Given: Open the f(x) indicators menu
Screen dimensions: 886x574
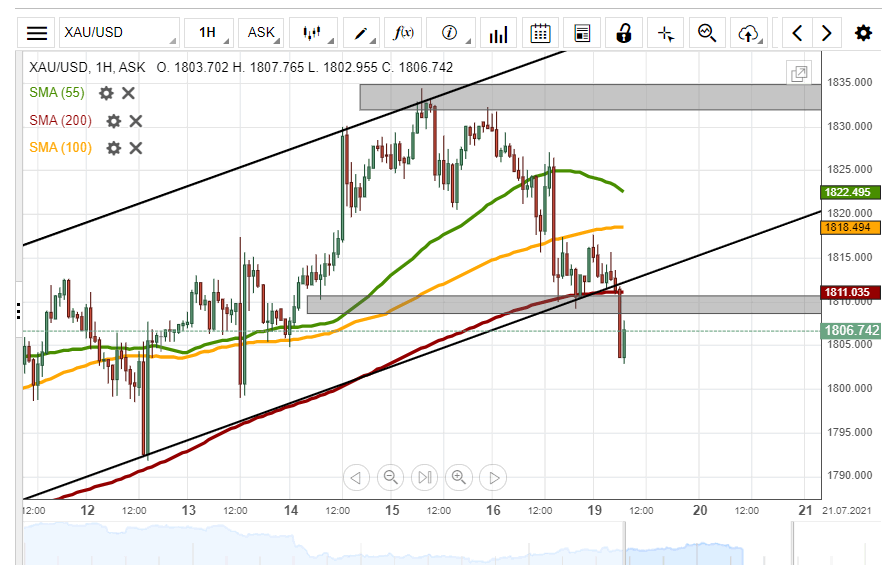Looking at the screenshot, I should 403,33.
